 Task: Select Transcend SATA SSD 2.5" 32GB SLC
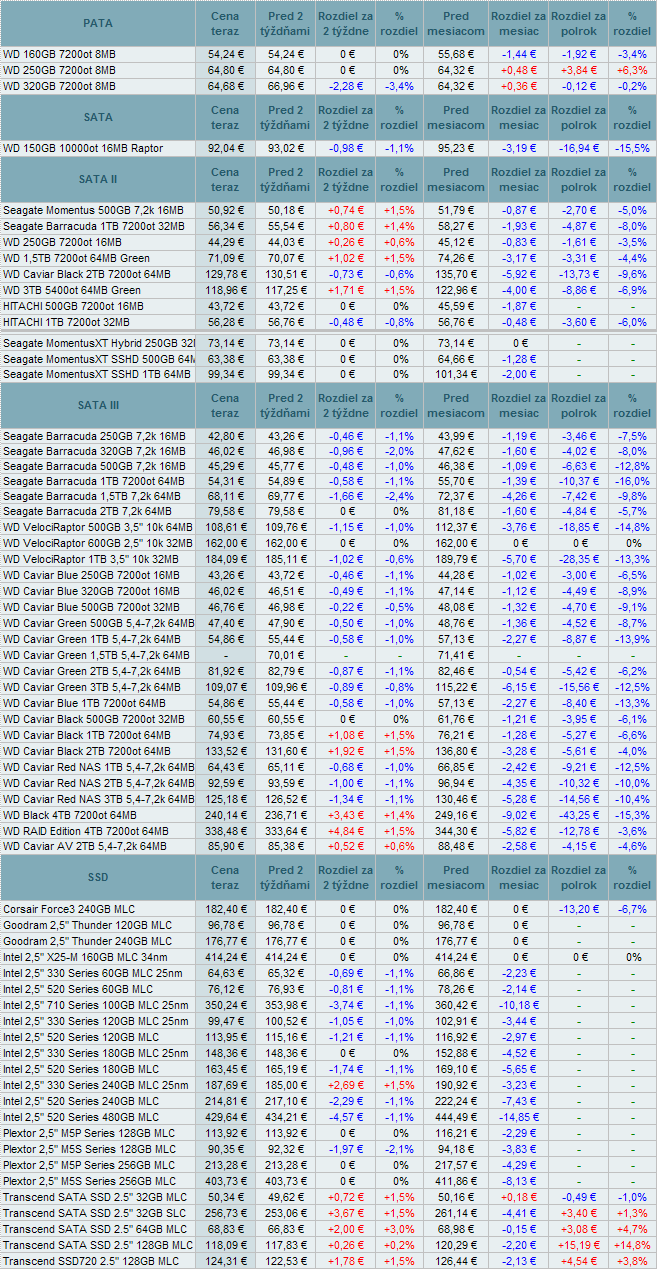pos(94,1213)
